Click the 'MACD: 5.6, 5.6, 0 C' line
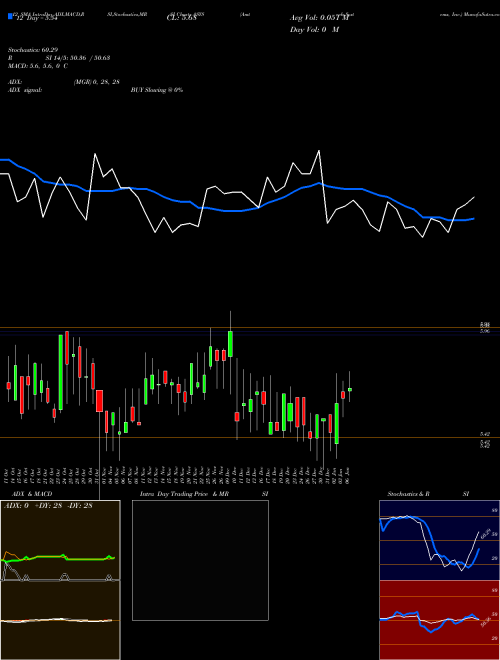Screen dimensions: 500x660 tap(38, 66)
